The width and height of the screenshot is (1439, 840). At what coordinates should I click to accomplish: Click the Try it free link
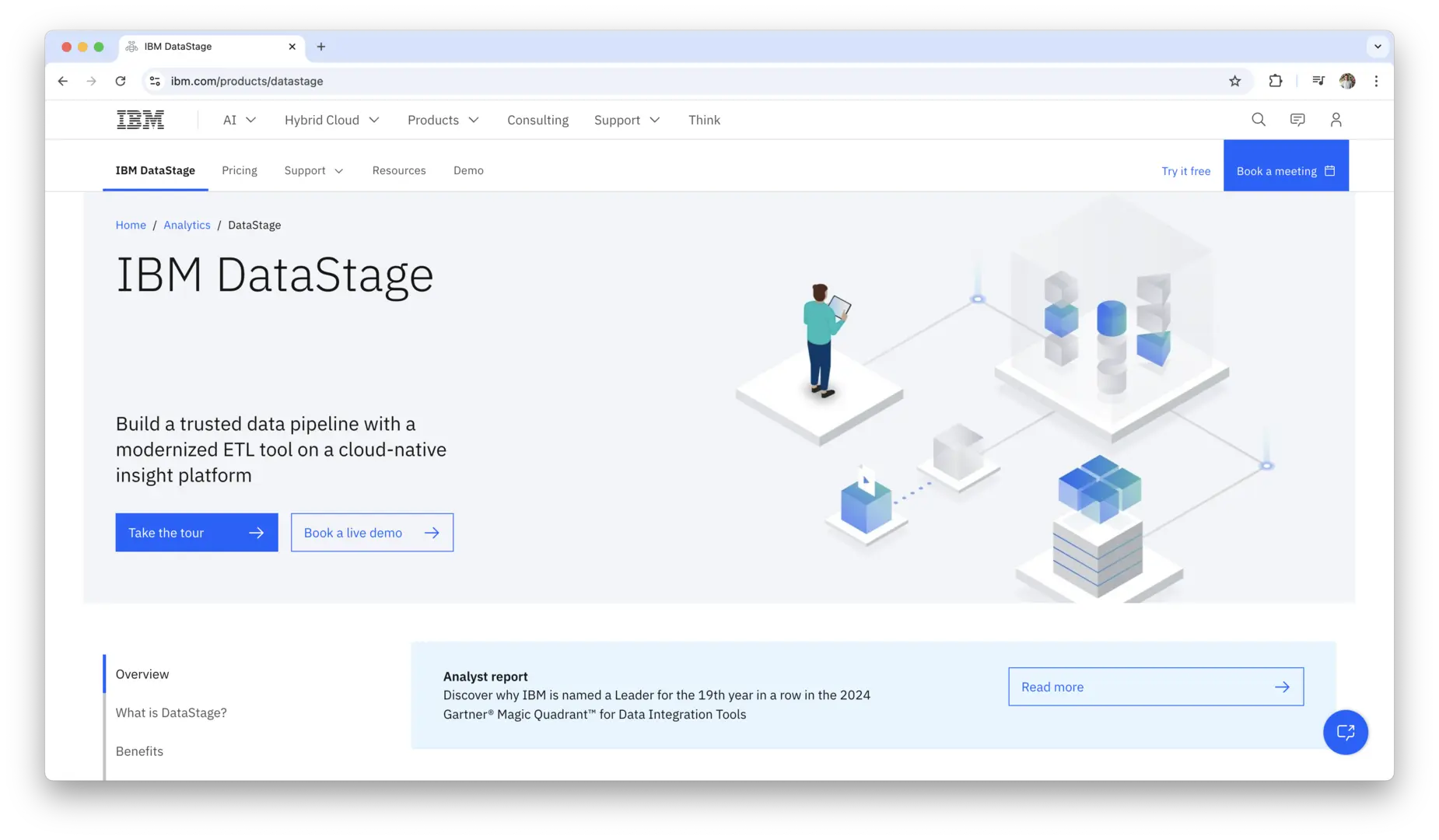1185,171
